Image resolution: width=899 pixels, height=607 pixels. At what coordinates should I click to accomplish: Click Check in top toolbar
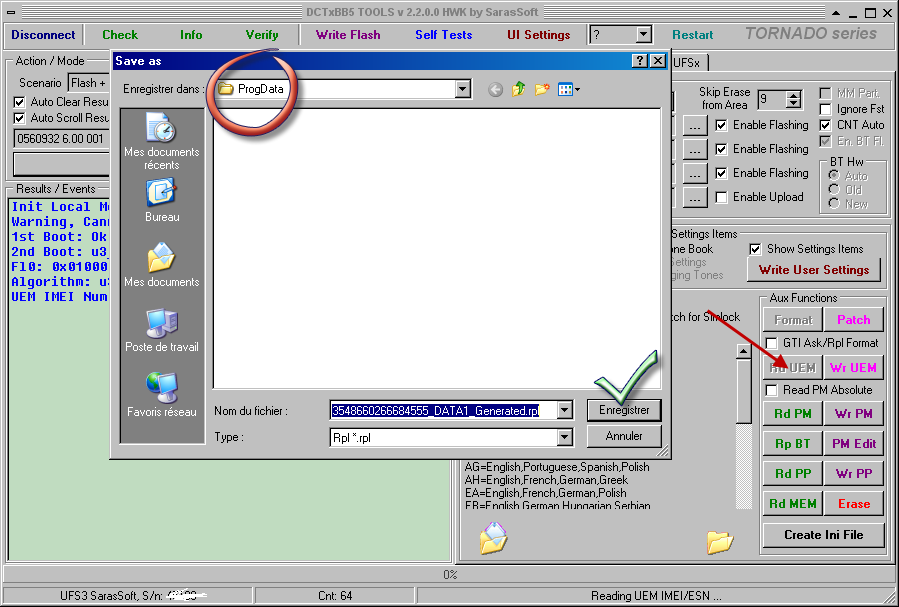(x=120, y=35)
